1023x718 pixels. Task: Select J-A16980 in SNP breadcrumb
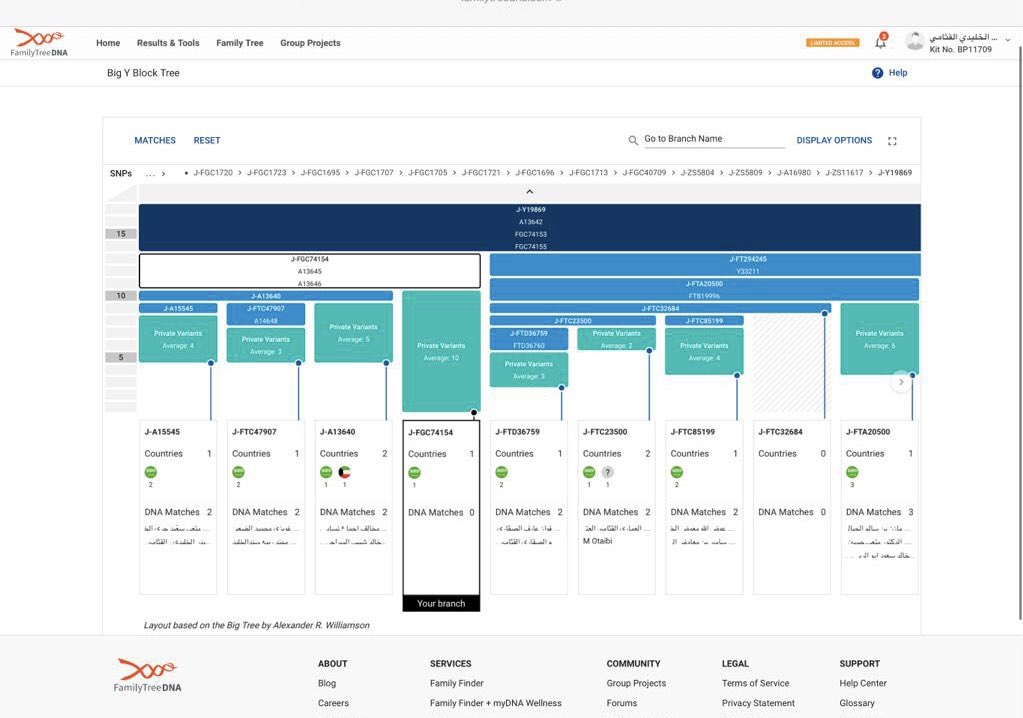(794, 173)
